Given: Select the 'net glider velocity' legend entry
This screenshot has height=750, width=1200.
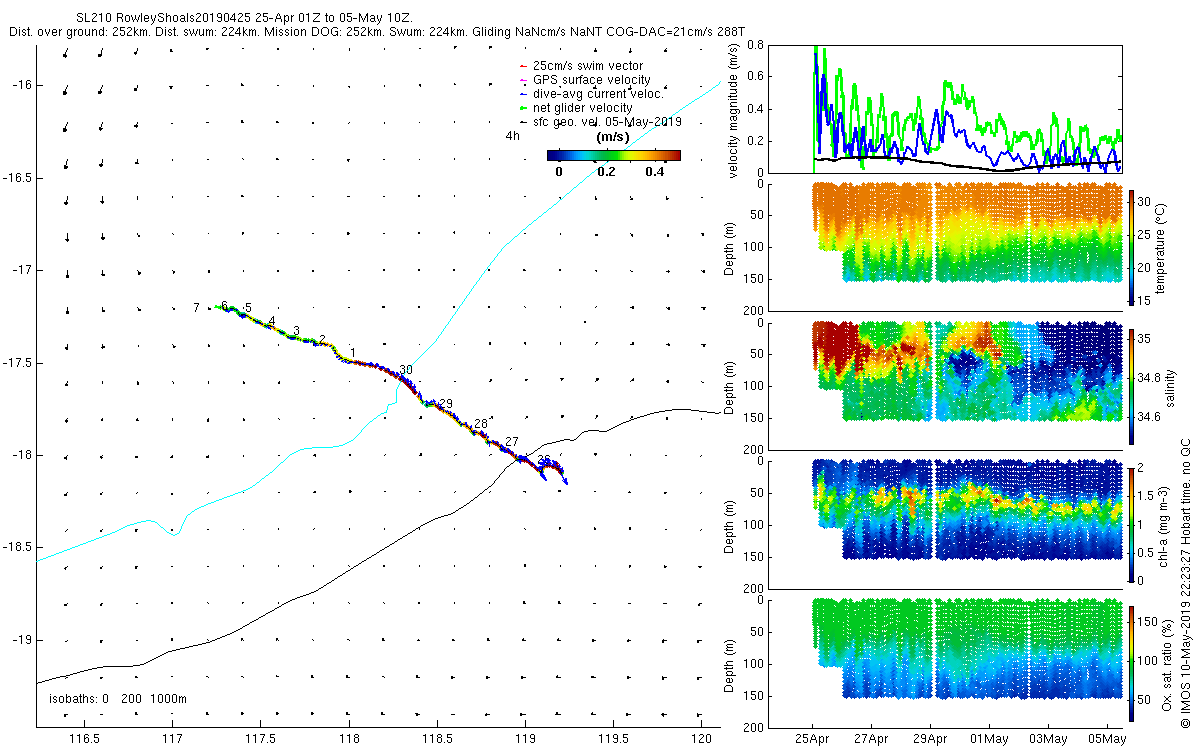Looking at the screenshot, I should (576, 107).
